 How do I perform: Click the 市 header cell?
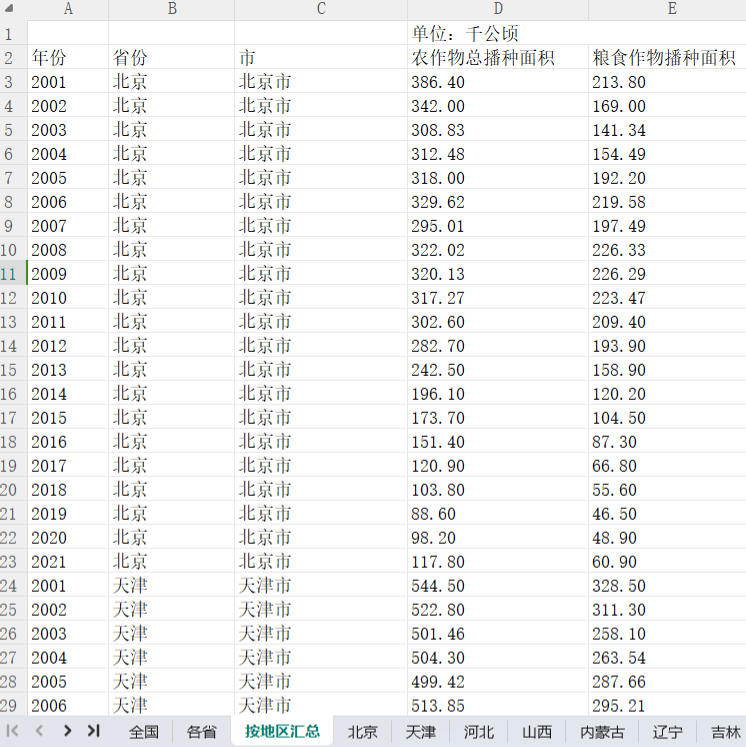click(x=321, y=58)
